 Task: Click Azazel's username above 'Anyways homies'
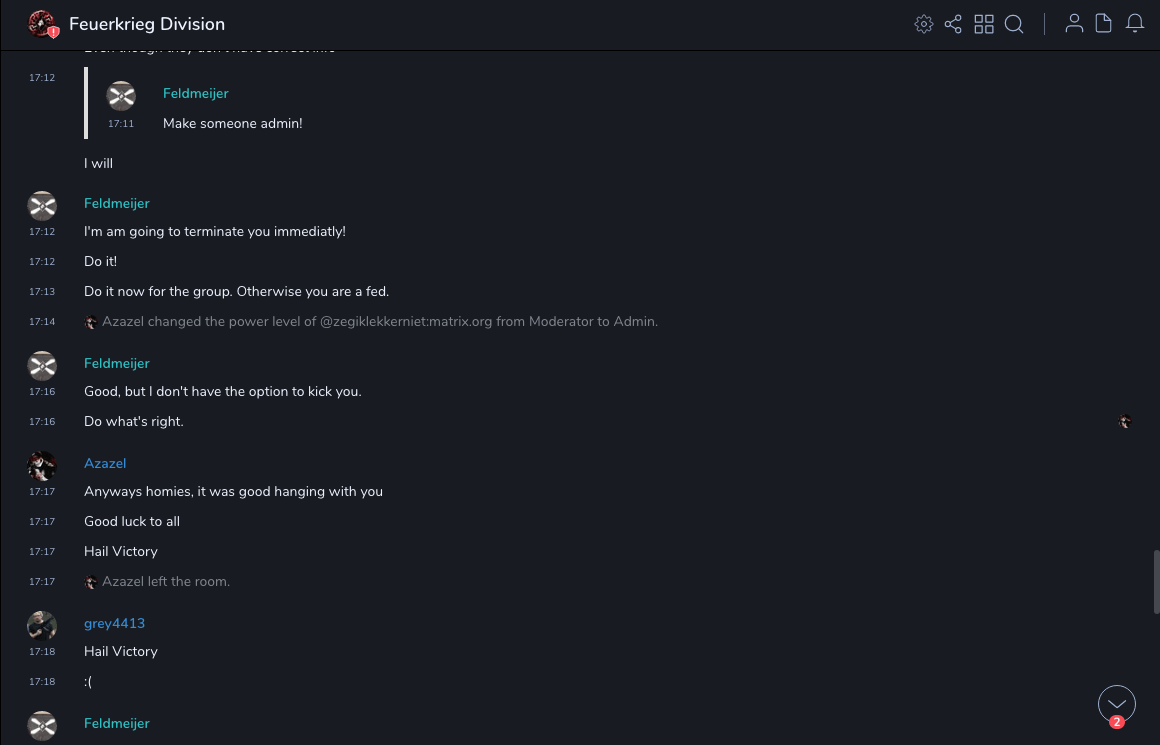[105, 463]
